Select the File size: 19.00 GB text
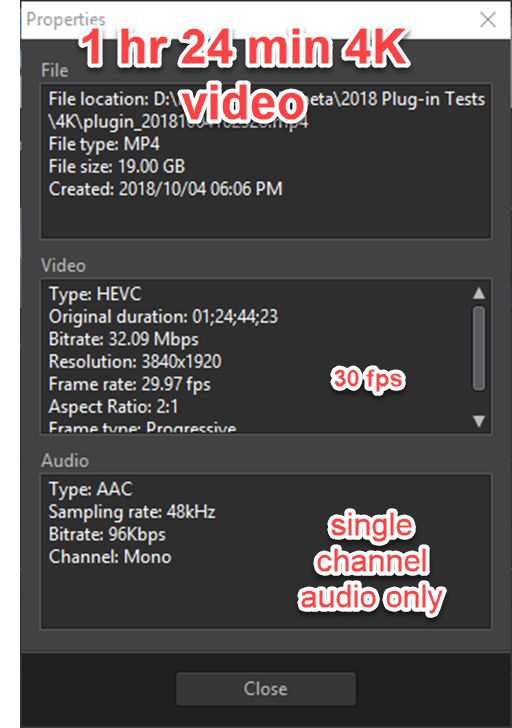The image size is (512, 728). click(117, 166)
